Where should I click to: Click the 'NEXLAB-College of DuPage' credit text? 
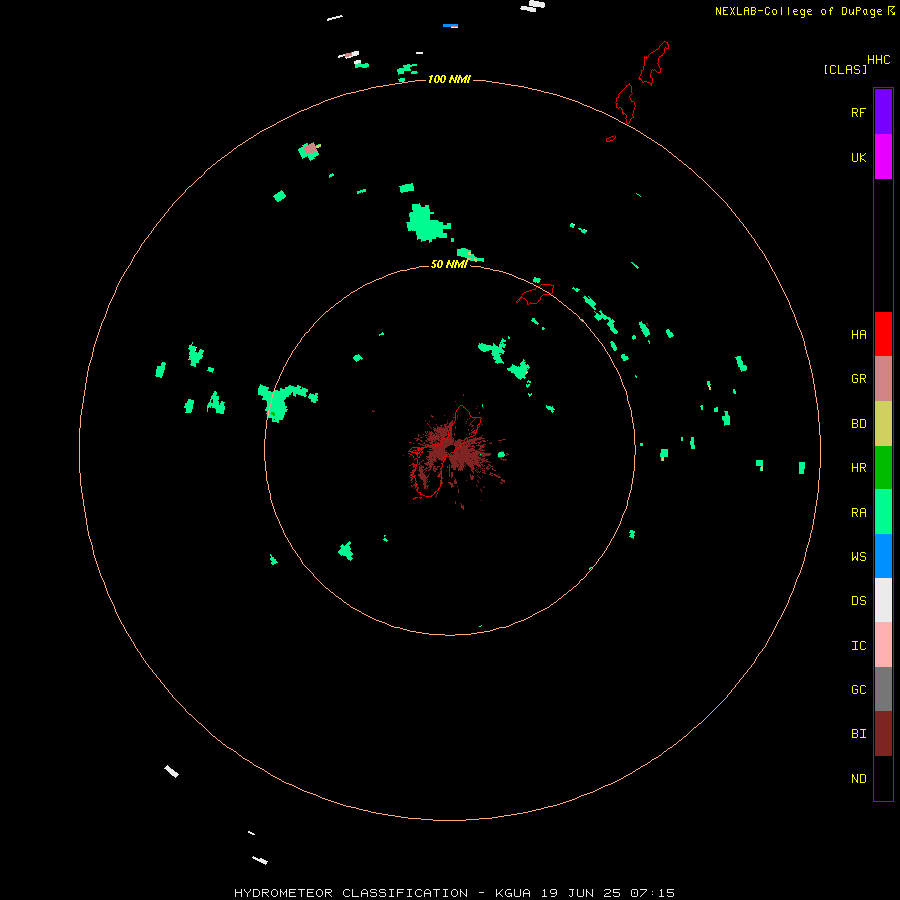point(798,11)
